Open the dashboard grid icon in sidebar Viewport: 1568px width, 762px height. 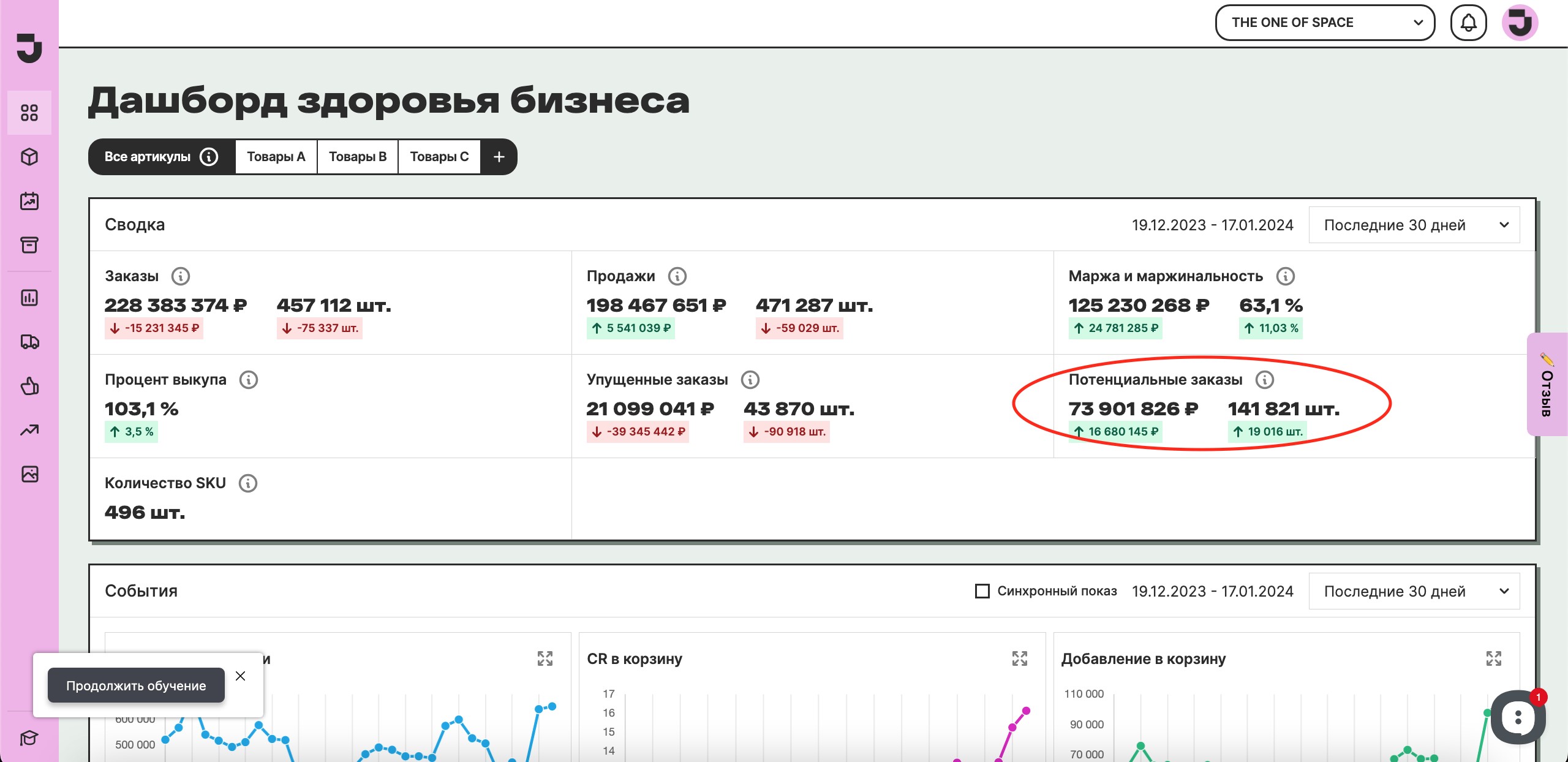coord(29,113)
